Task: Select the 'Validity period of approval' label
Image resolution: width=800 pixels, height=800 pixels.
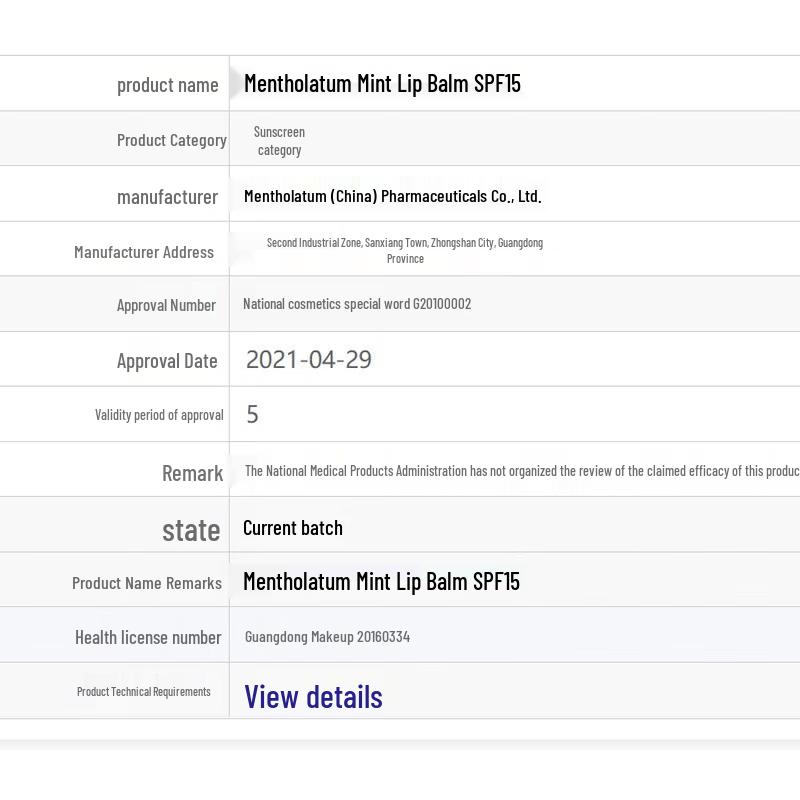Action: pyautogui.click(x=159, y=415)
